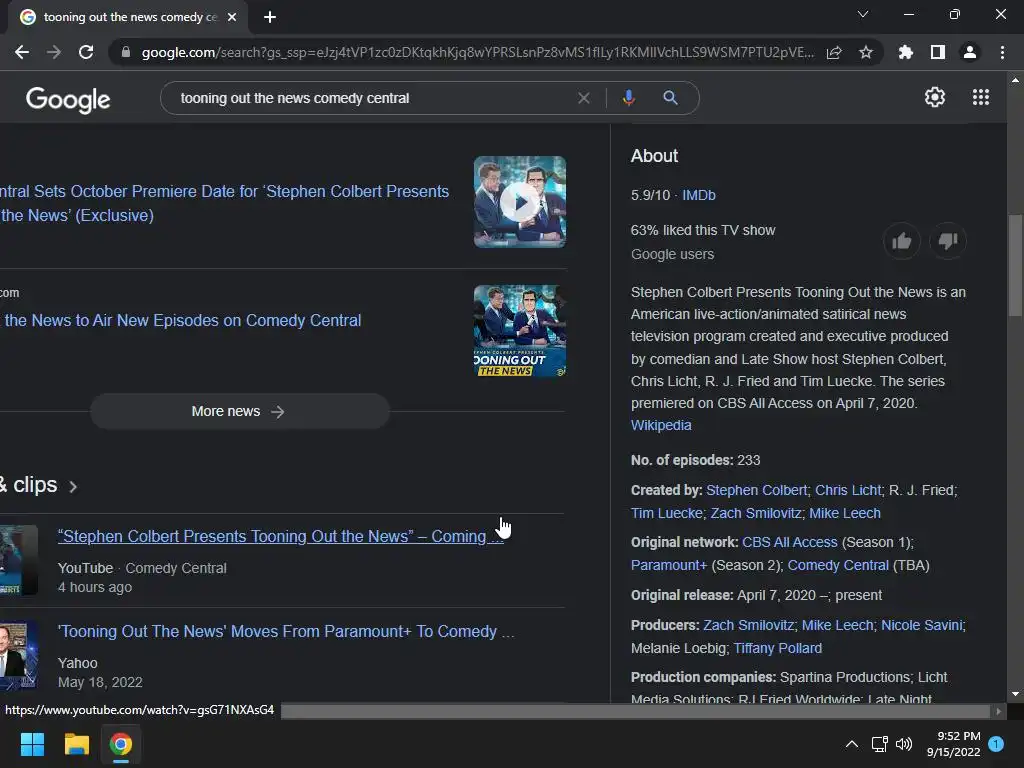The width and height of the screenshot is (1024, 768).
Task: Click the Chrome address bar URL
Action: tap(477, 52)
